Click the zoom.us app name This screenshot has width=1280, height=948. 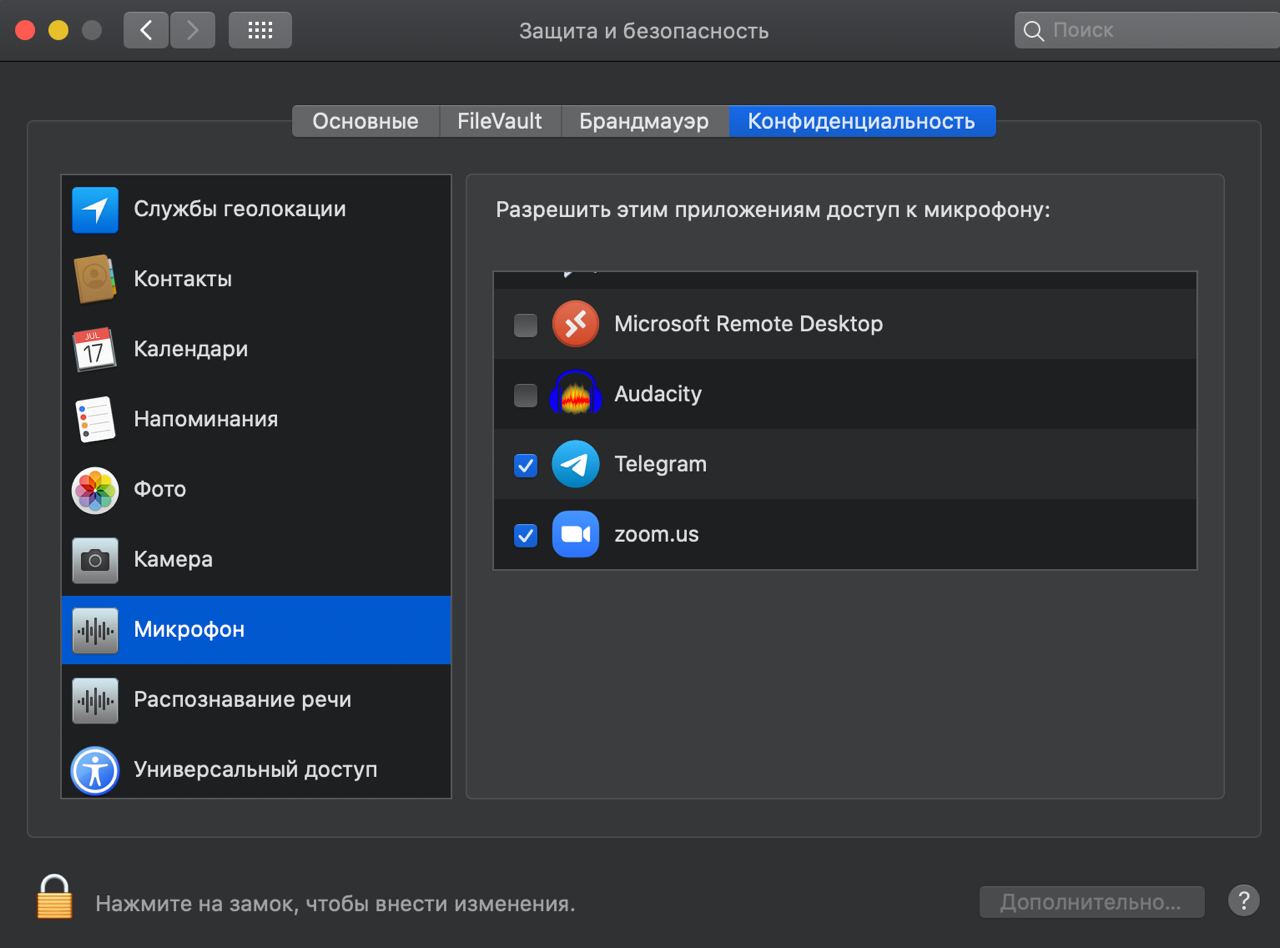tap(656, 534)
